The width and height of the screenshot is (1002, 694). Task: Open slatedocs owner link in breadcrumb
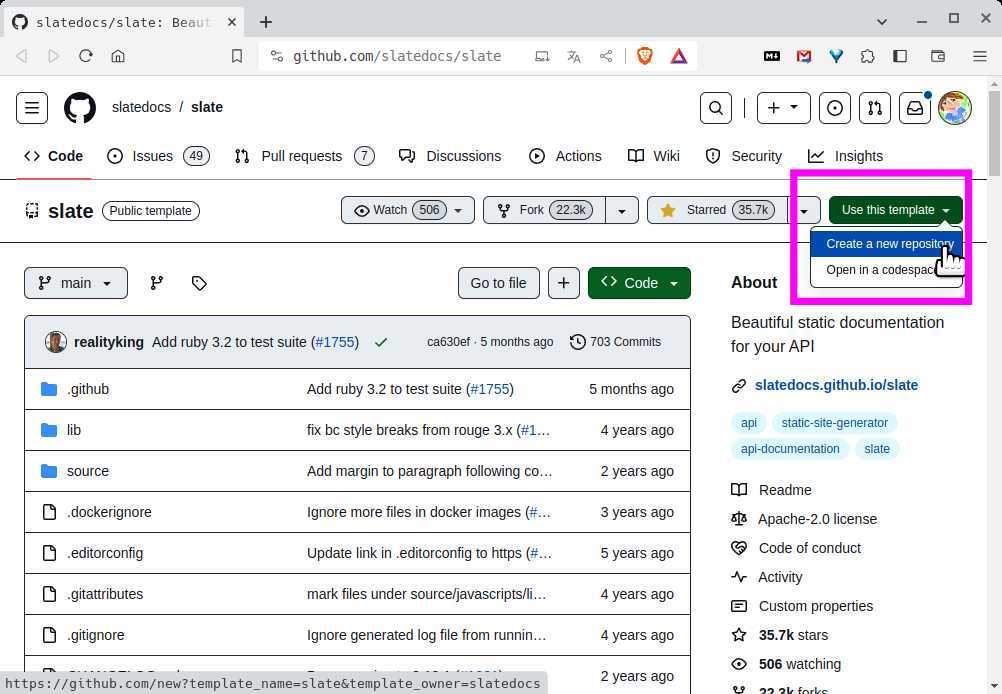pyautogui.click(x=141, y=107)
